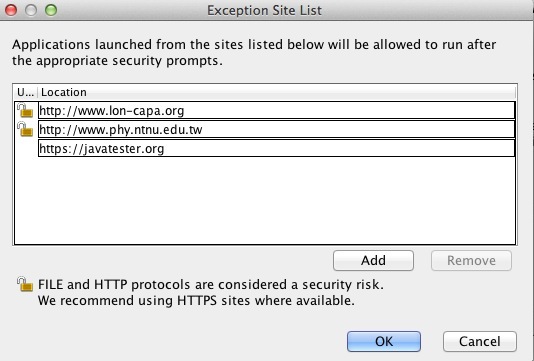The width and height of the screenshot is (534, 361).
Task: Close the Exception Site List window
Action: tap(11, 10)
